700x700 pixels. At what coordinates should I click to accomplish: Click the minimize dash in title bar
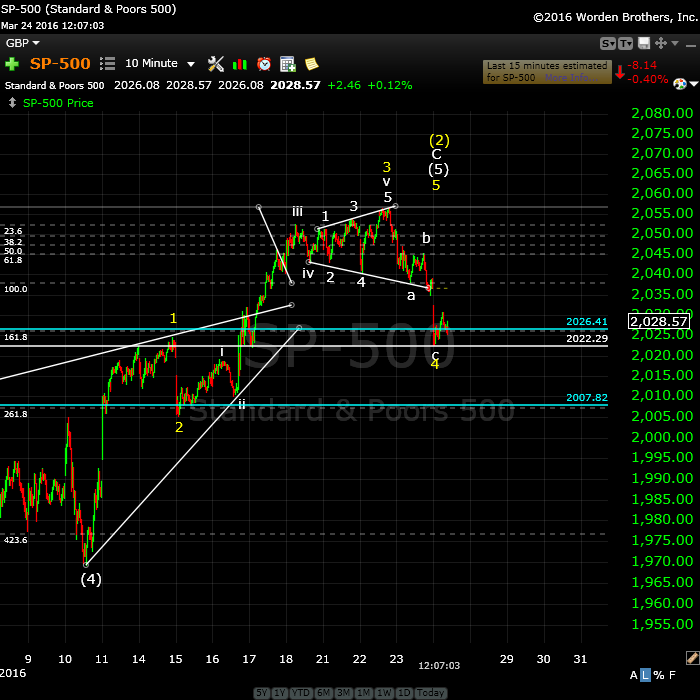[x=691, y=46]
